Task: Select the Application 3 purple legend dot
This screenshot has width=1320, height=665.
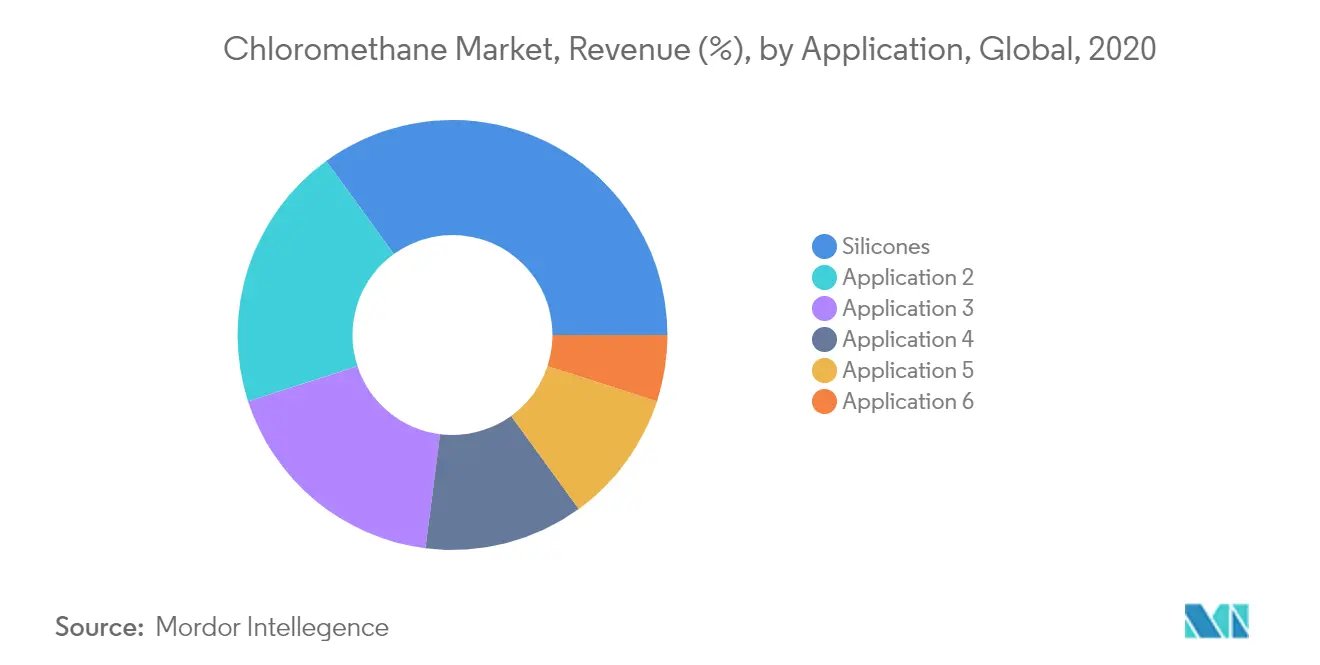Action: coord(825,309)
